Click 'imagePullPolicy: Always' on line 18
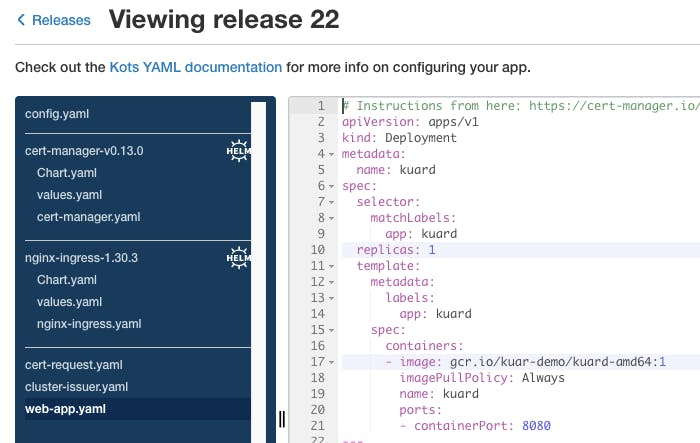This screenshot has width=700, height=443. point(482,378)
